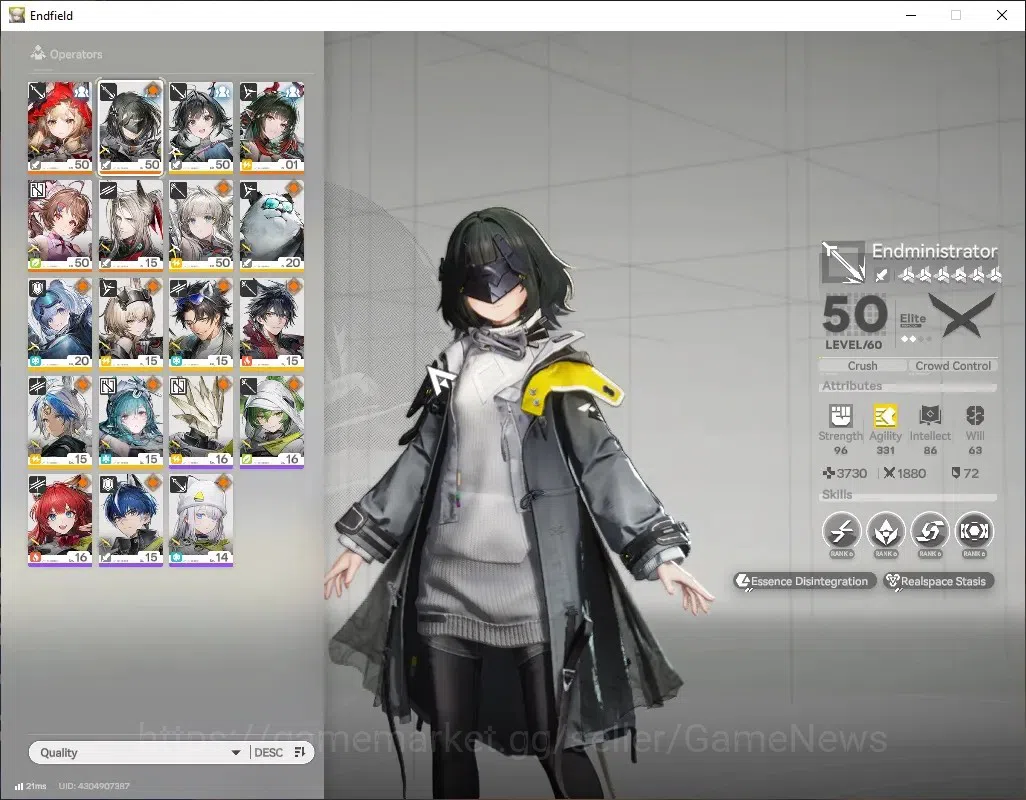Select the blue-haired level 20 shield operator card
The width and height of the screenshot is (1026, 800).
60,323
